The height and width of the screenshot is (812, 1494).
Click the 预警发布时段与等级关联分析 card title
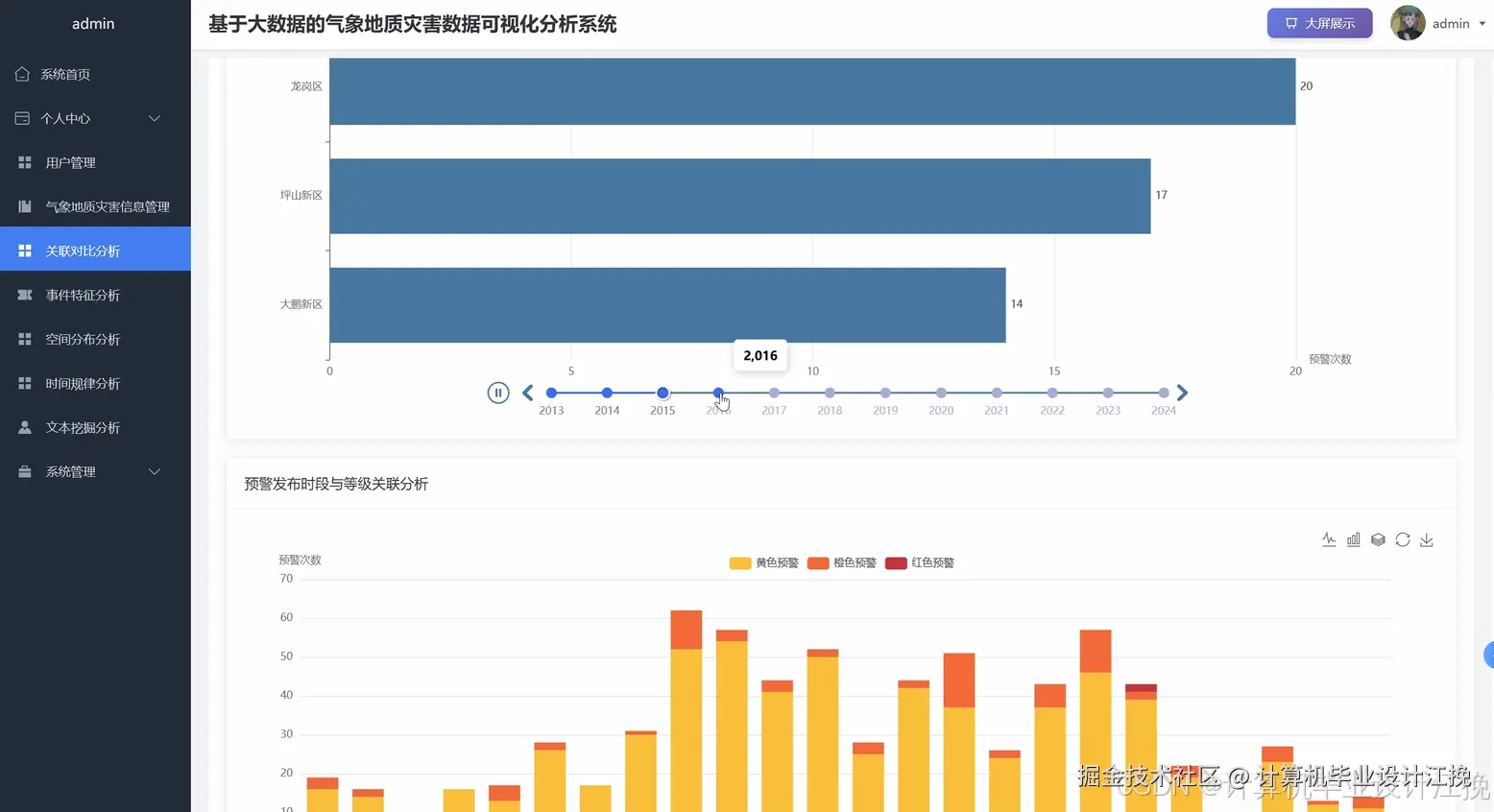(336, 484)
